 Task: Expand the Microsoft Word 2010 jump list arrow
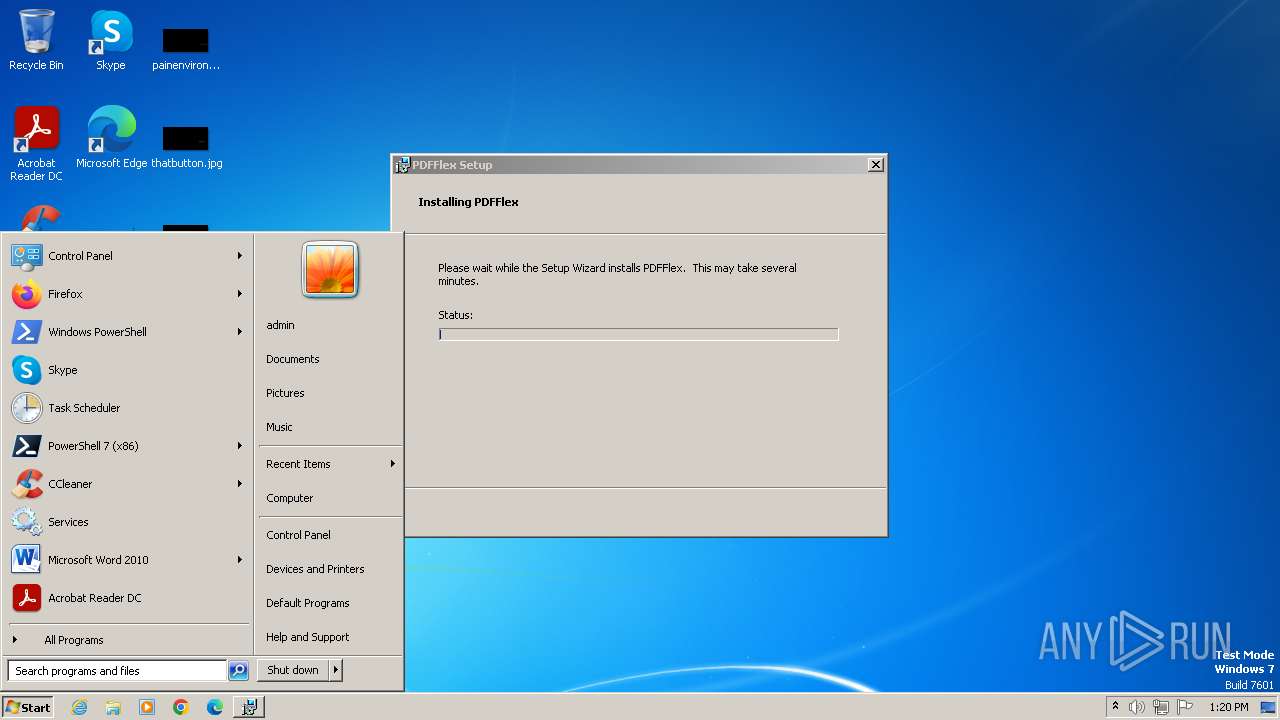point(240,560)
